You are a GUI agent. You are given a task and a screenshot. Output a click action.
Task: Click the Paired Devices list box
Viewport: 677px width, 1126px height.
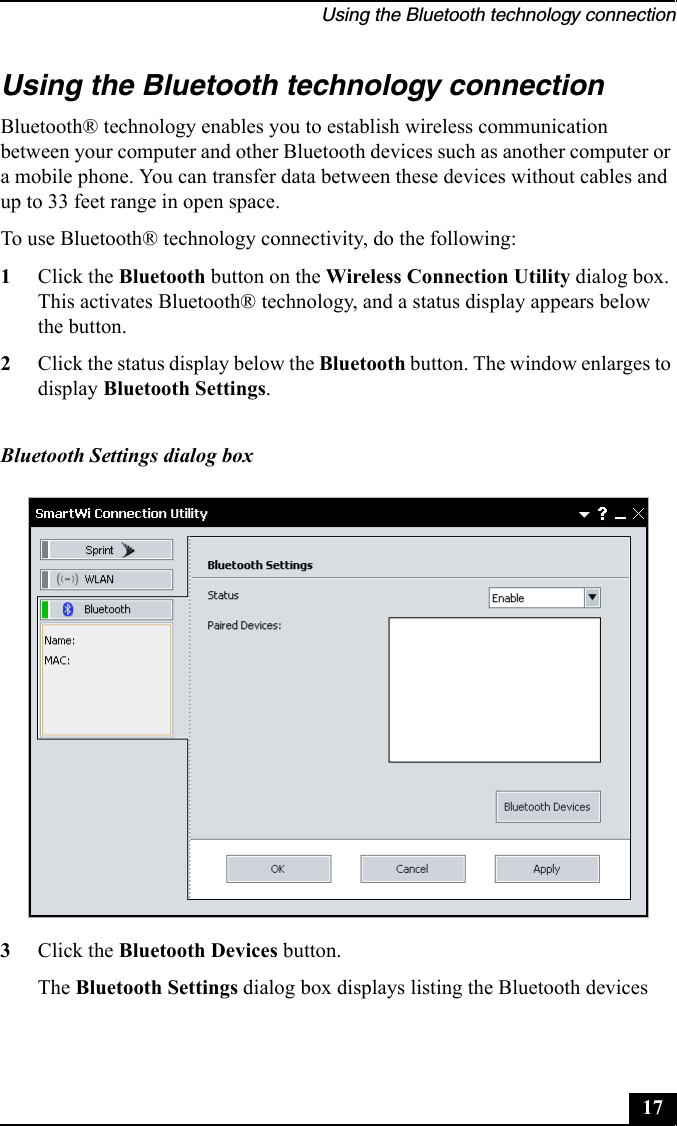pyautogui.click(x=495, y=690)
